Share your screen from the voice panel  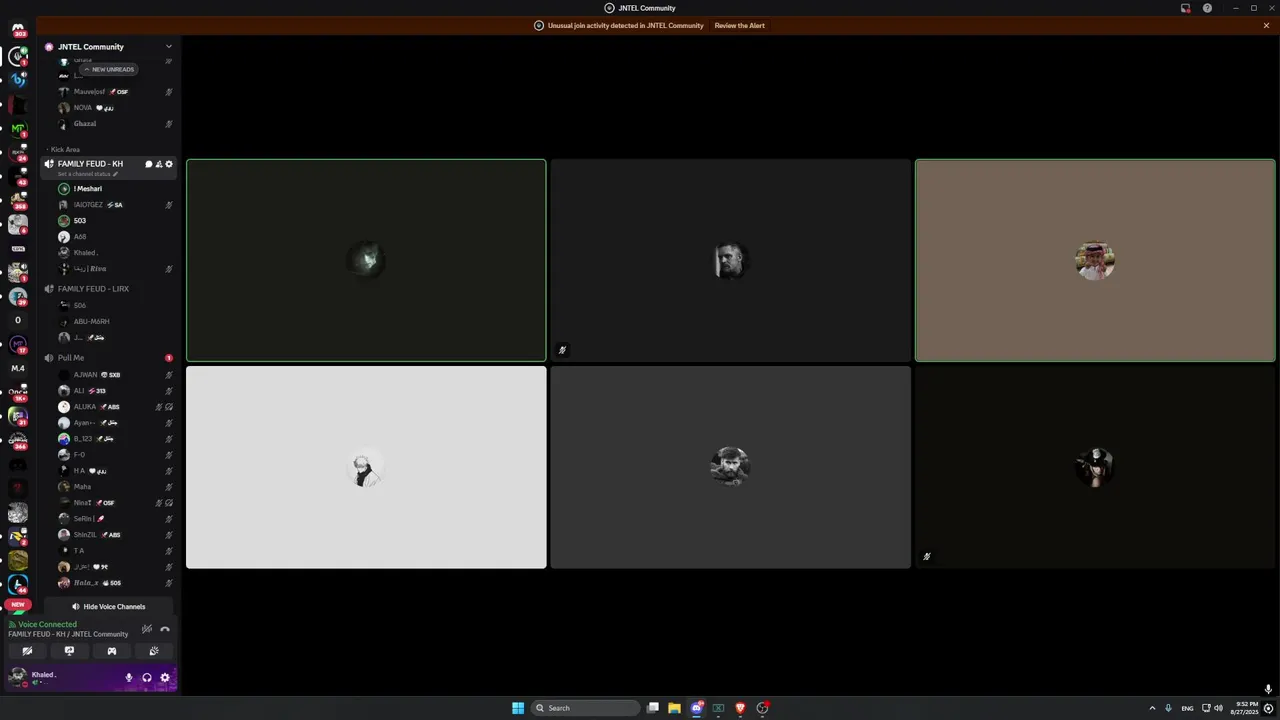pos(69,651)
